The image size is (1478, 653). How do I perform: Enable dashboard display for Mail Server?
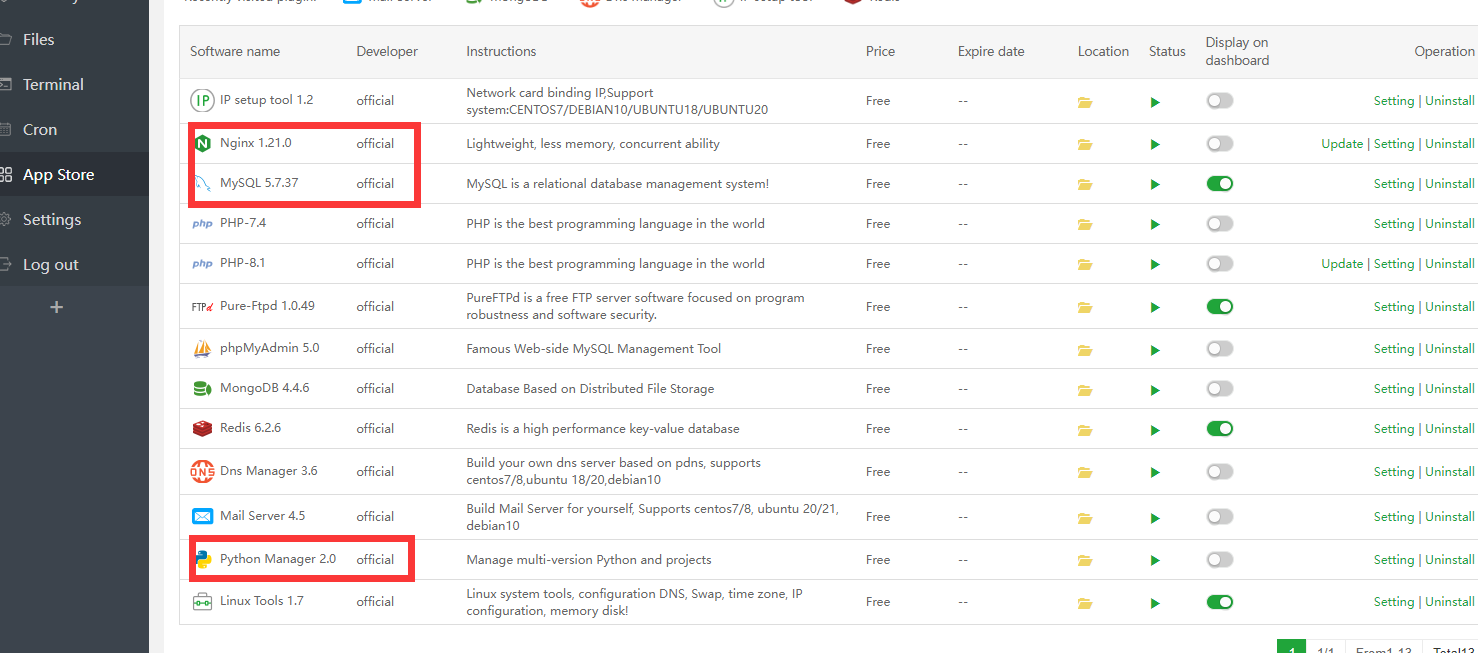[1219, 516]
